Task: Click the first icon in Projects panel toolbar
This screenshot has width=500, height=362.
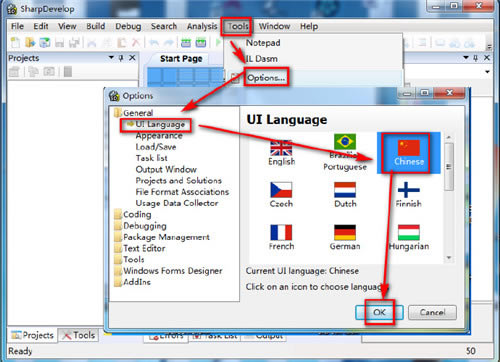Action: 14,71
